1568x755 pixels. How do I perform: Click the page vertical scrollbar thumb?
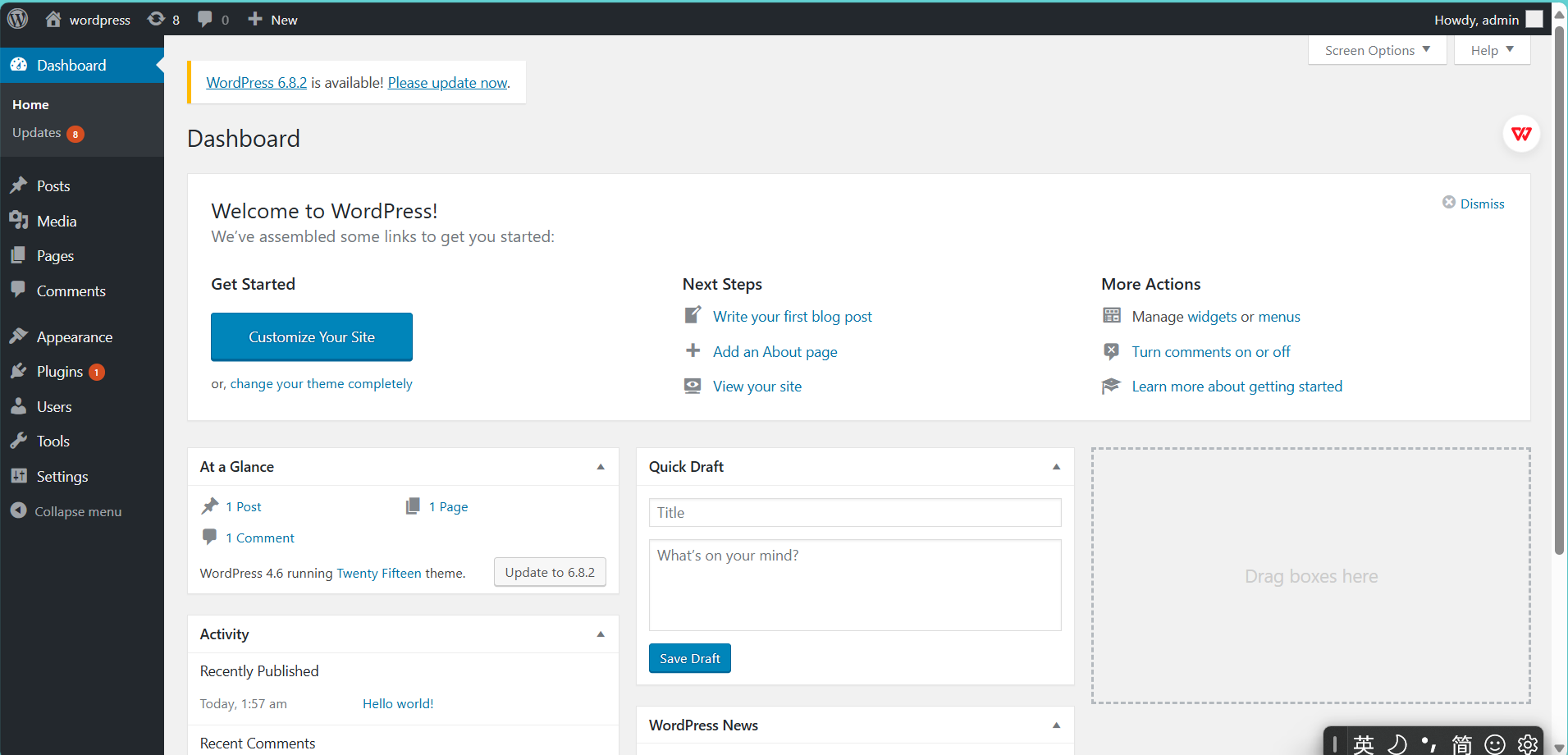pos(1560,291)
